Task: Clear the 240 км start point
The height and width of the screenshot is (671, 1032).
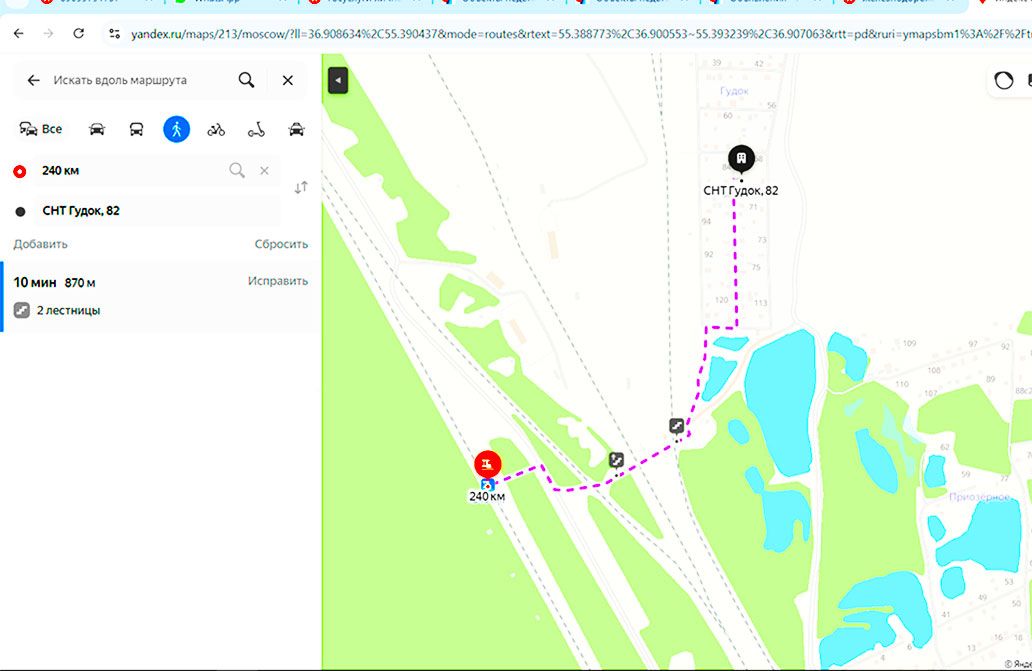Action: coord(264,171)
